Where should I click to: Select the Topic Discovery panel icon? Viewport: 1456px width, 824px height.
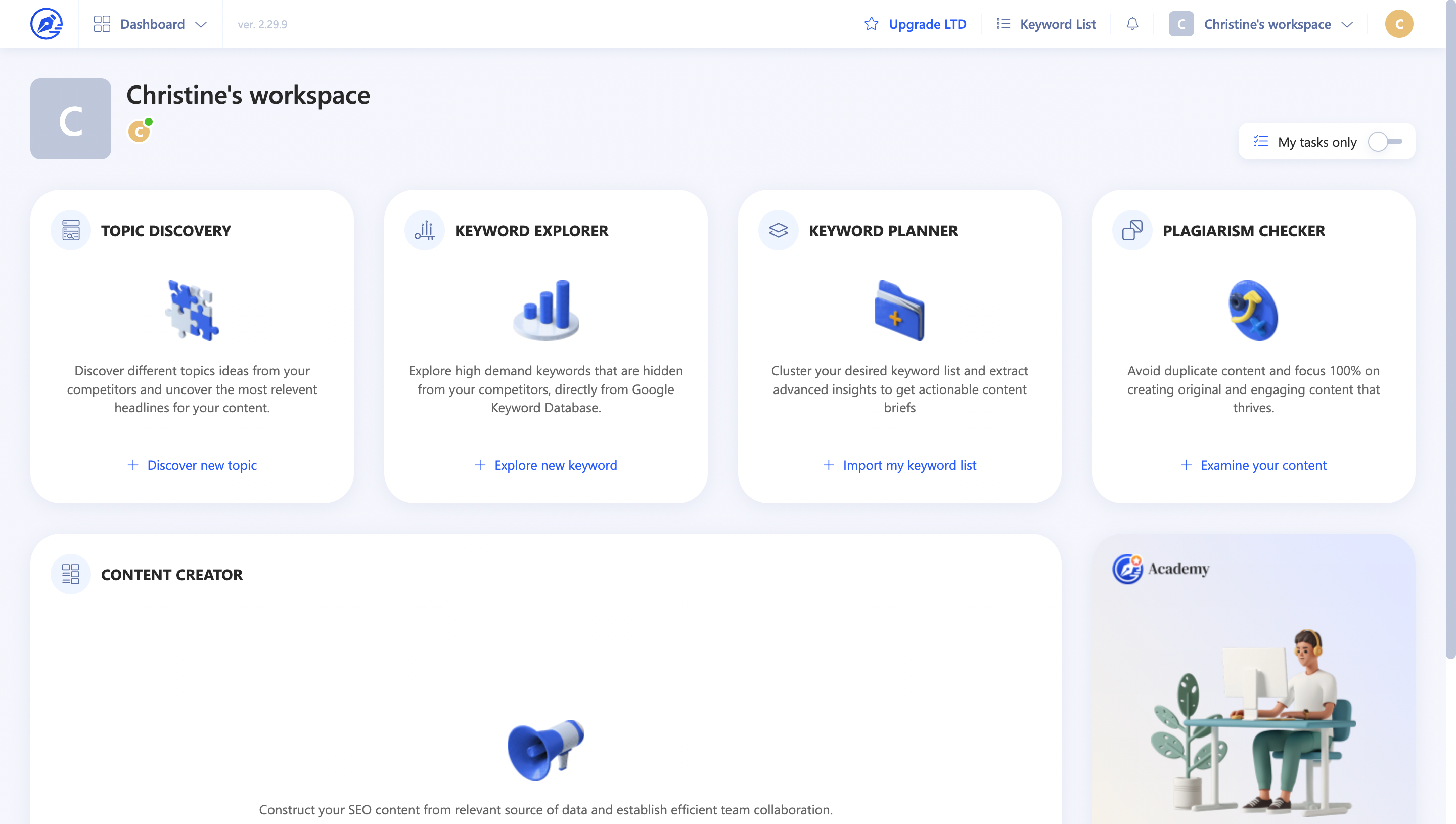[71, 230]
